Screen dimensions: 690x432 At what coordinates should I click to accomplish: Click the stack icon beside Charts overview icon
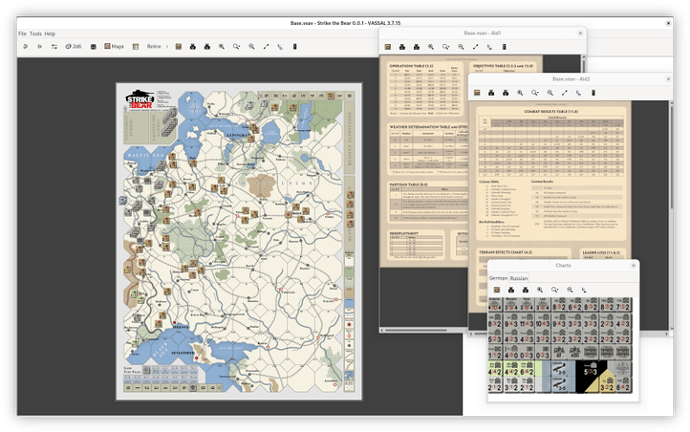point(511,290)
